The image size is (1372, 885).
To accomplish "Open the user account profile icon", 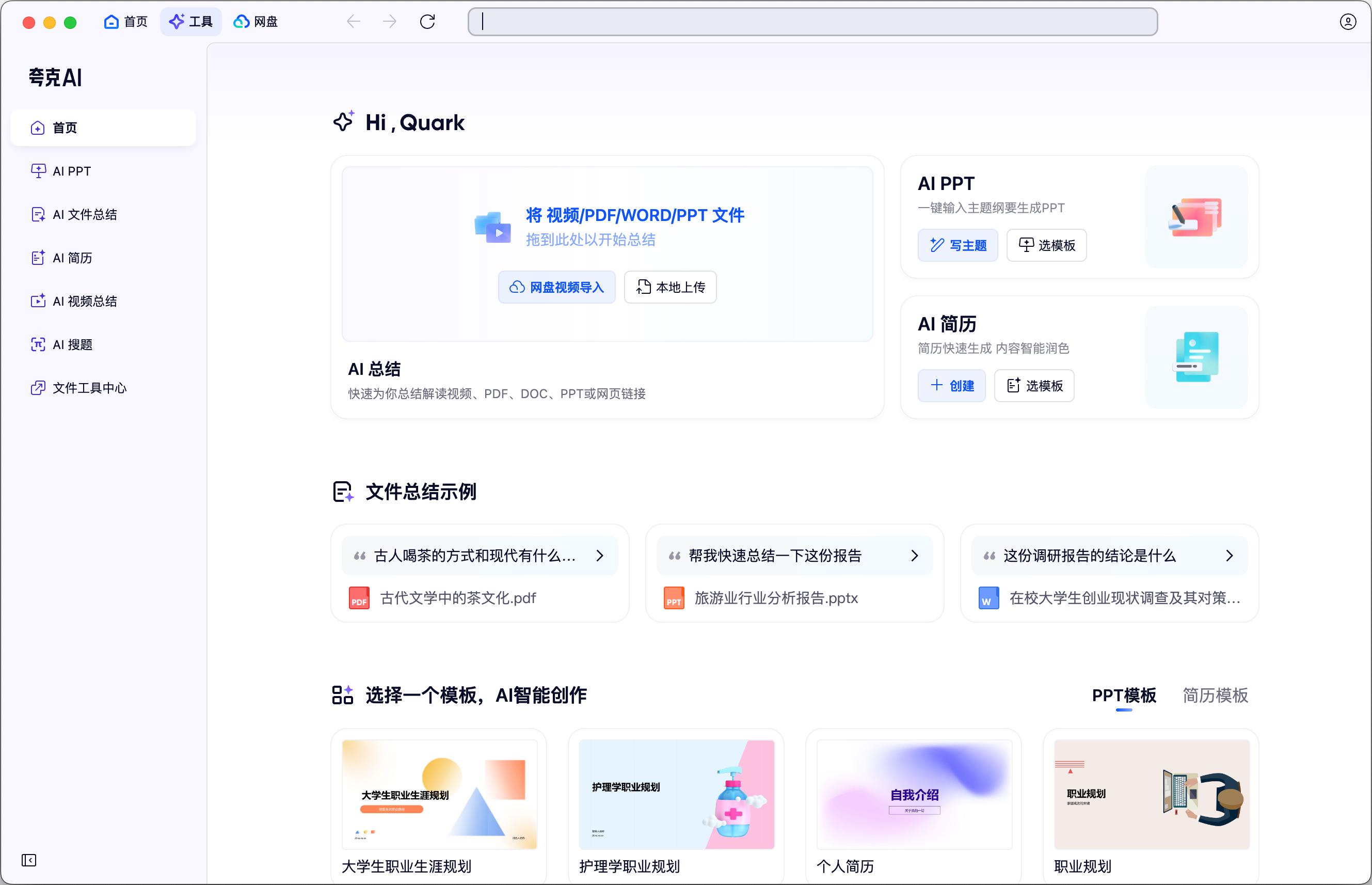I will click(1347, 22).
